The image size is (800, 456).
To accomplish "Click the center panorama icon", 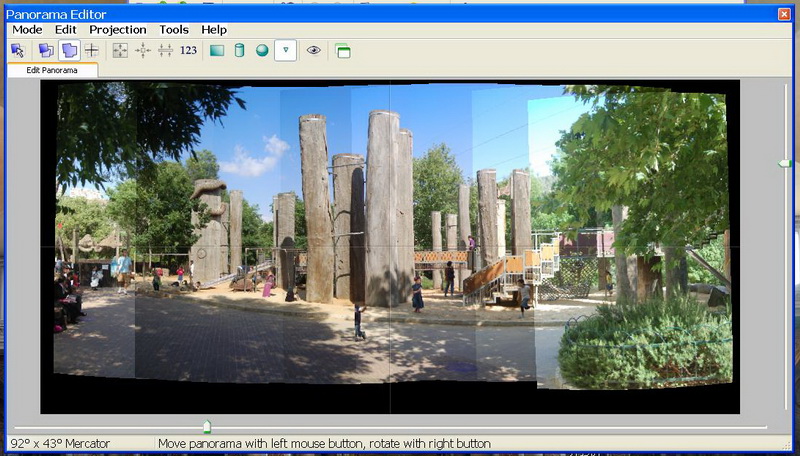I will click(x=143, y=50).
